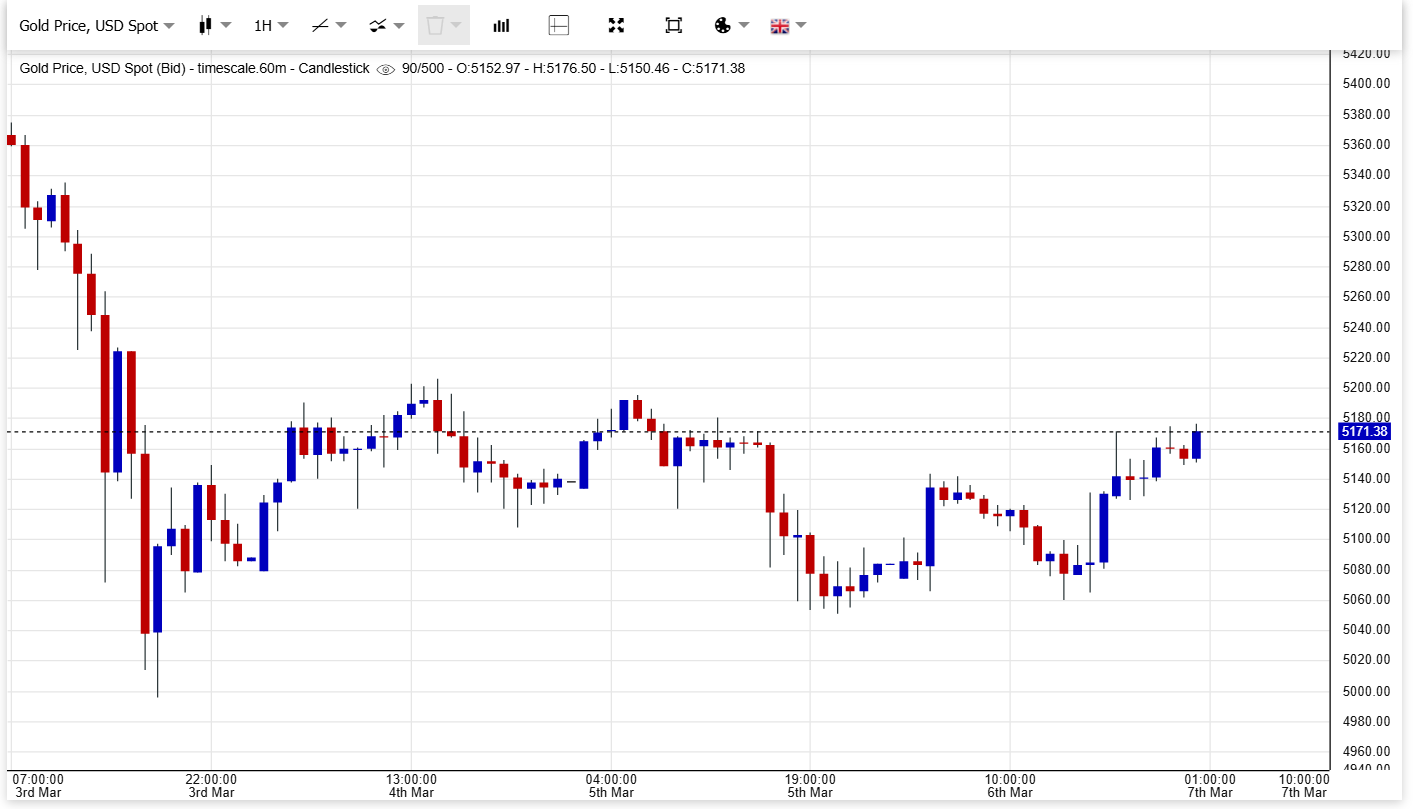This screenshot has width=1413, height=809.
Task: Click the 13:00:00 4th Mar time label
Action: tap(411, 786)
